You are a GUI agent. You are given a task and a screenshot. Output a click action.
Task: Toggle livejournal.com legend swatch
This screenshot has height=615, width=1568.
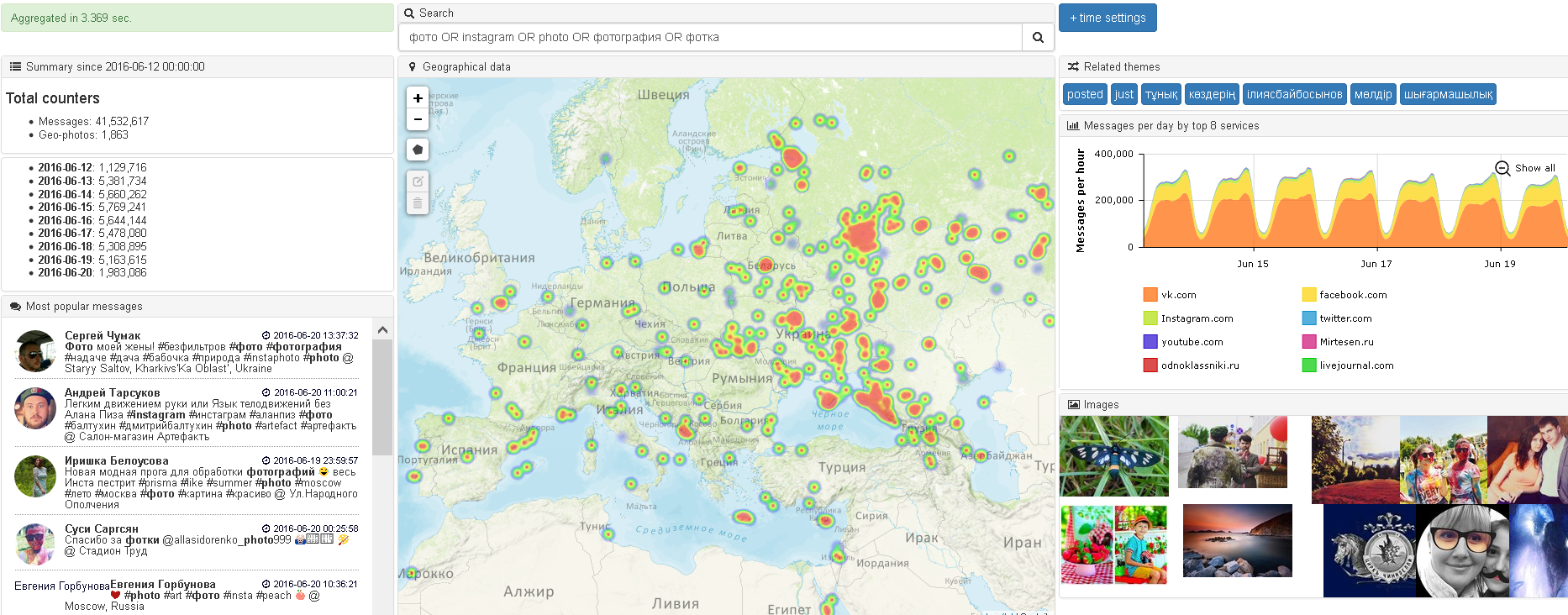click(1309, 365)
